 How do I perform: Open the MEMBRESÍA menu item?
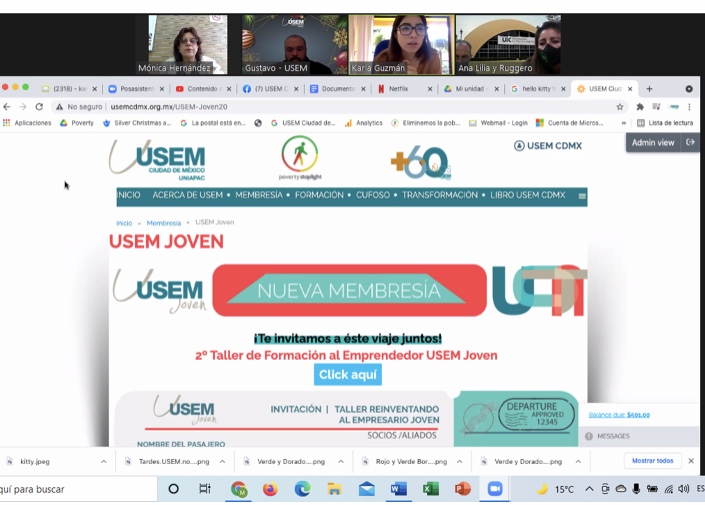click(x=259, y=195)
